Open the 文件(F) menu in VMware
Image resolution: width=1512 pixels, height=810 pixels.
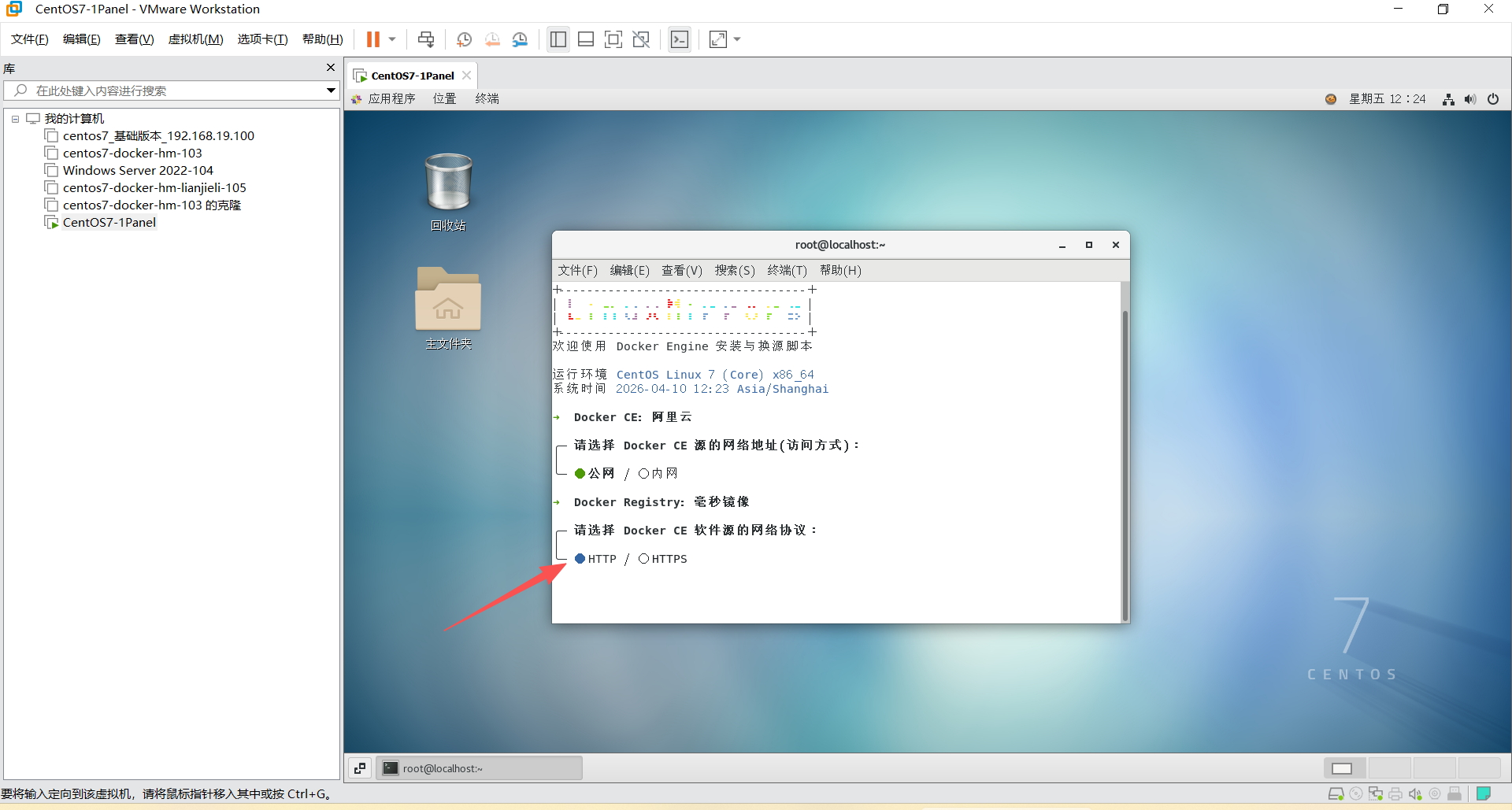click(x=30, y=39)
